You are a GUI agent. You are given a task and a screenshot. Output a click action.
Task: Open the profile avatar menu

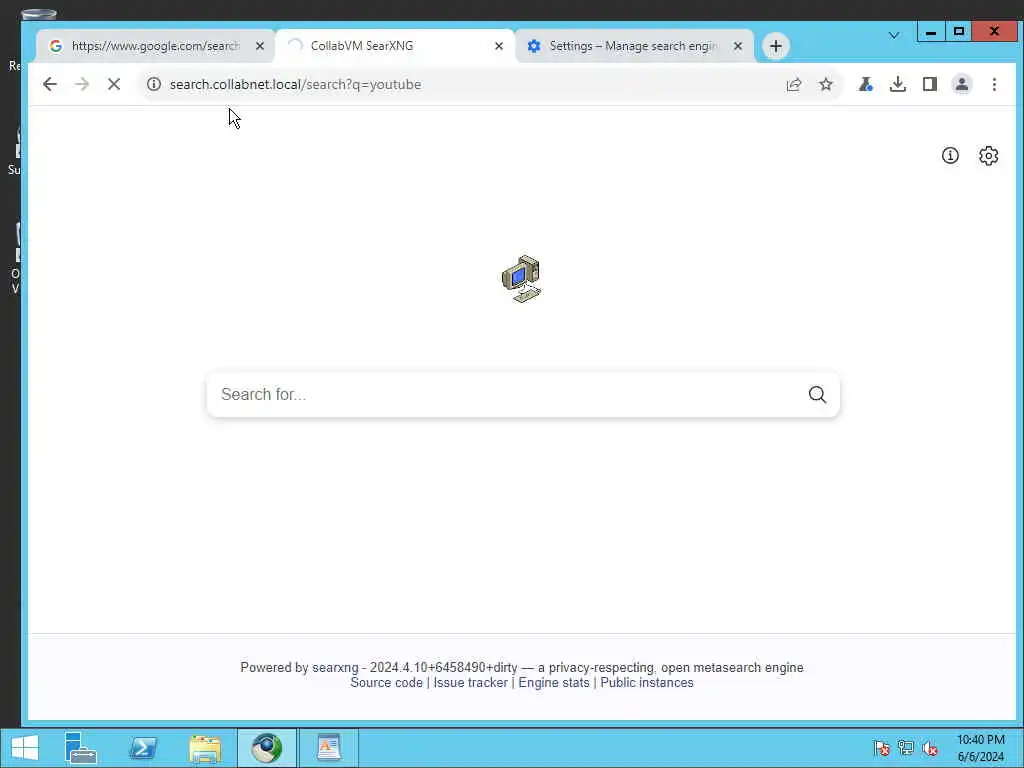point(962,84)
